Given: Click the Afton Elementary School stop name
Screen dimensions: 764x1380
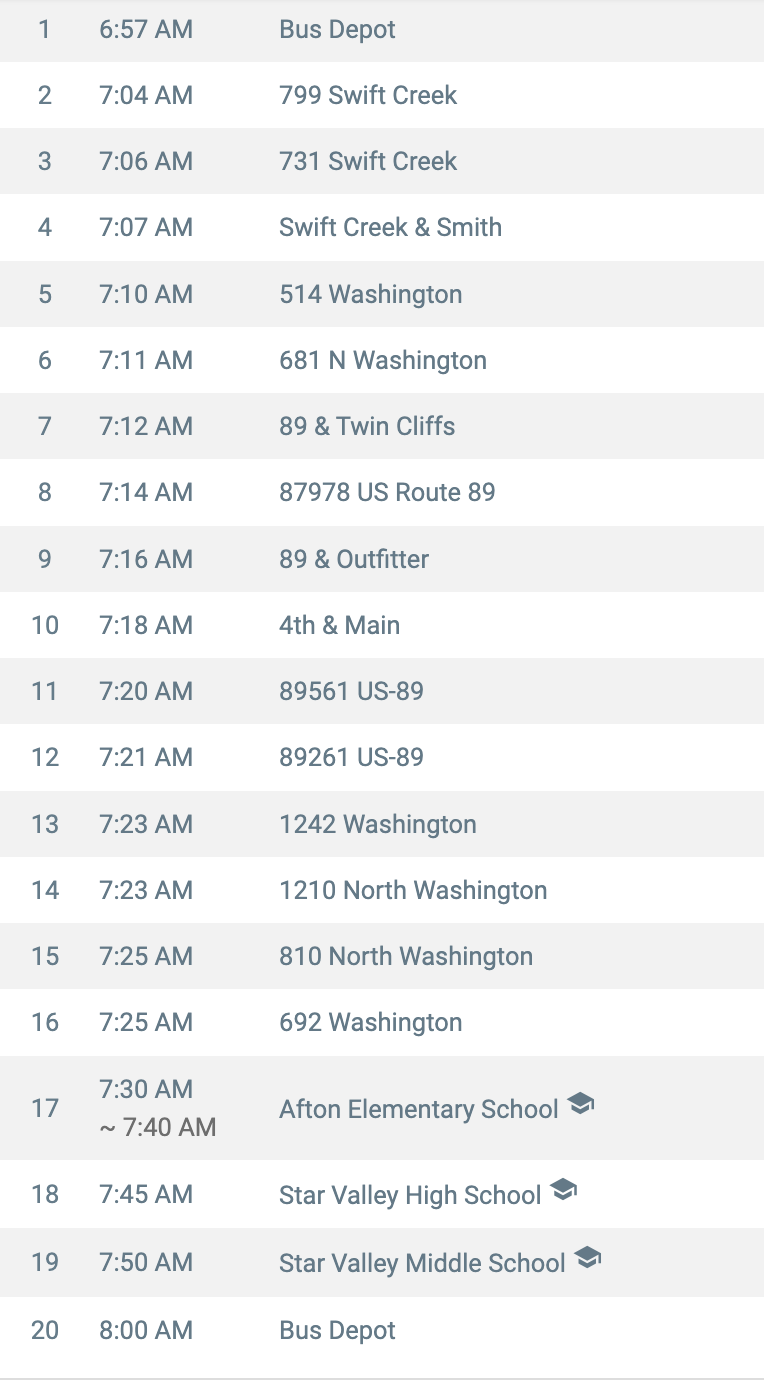Looking at the screenshot, I should pos(418,1109).
